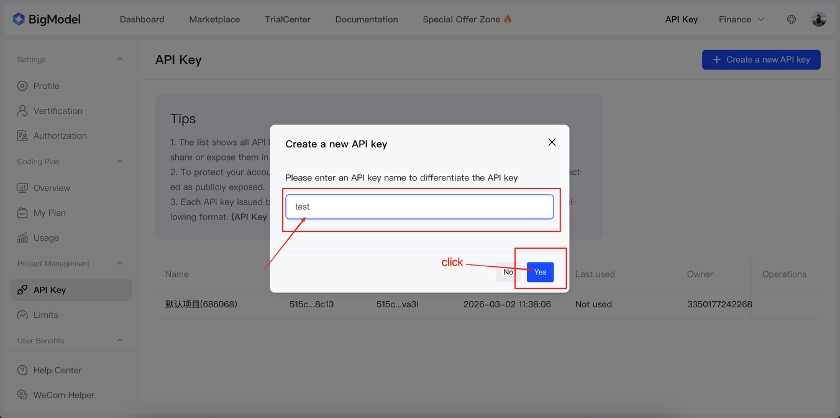Open the Usage statistics page

46,238
